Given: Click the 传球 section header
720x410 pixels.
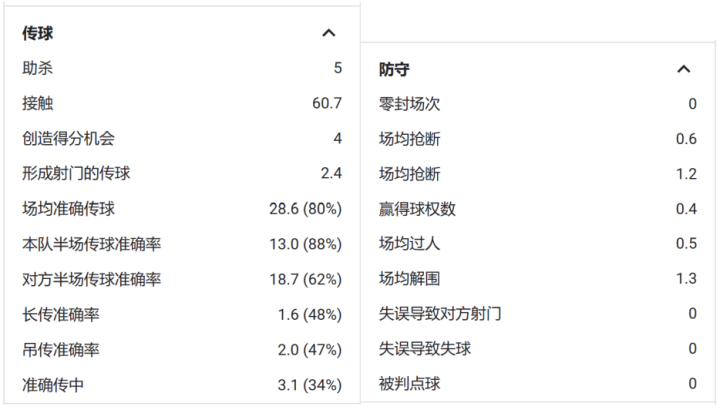Looking at the screenshot, I should (x=38, y=33).
